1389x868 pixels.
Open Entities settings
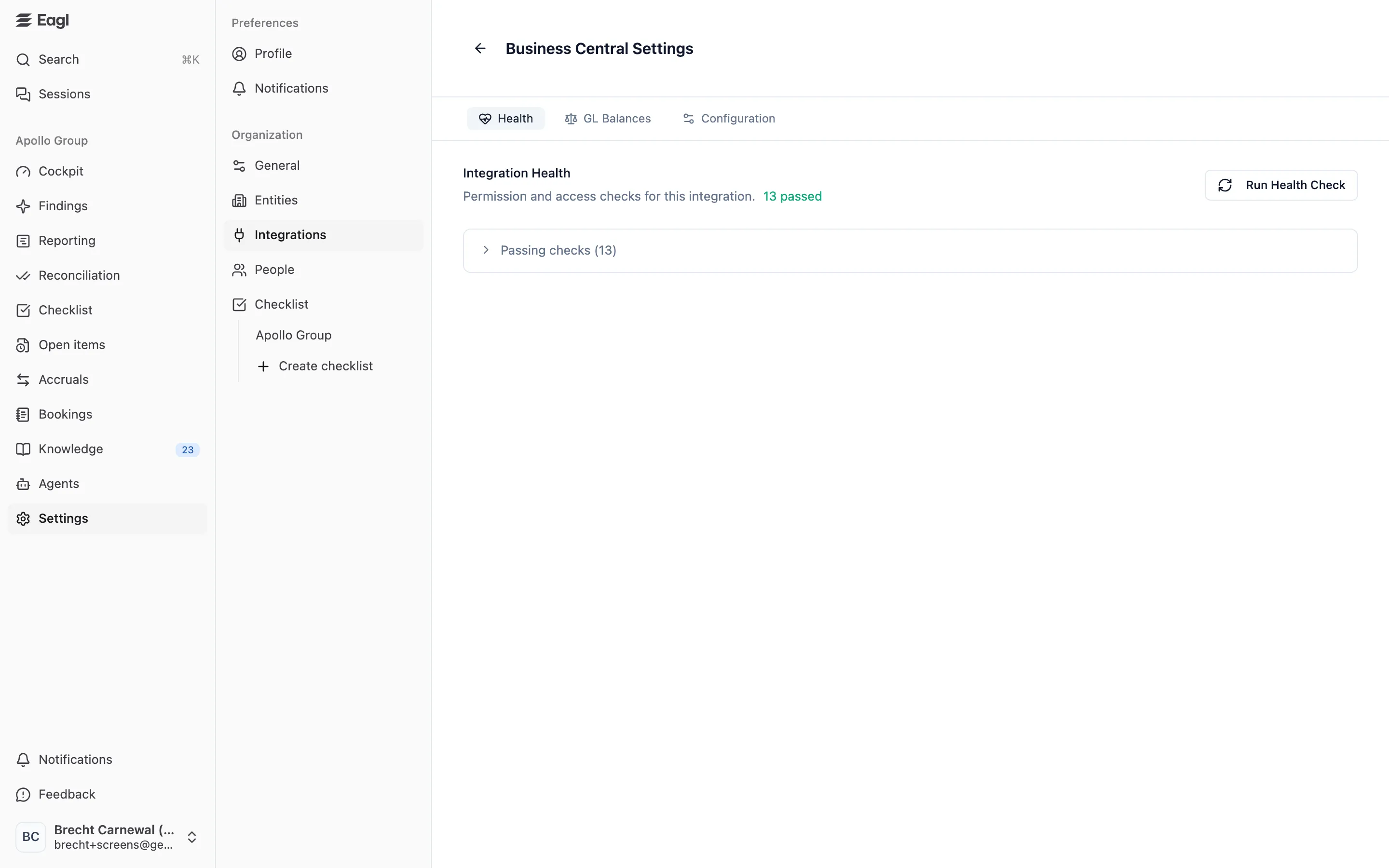[323, 200]
